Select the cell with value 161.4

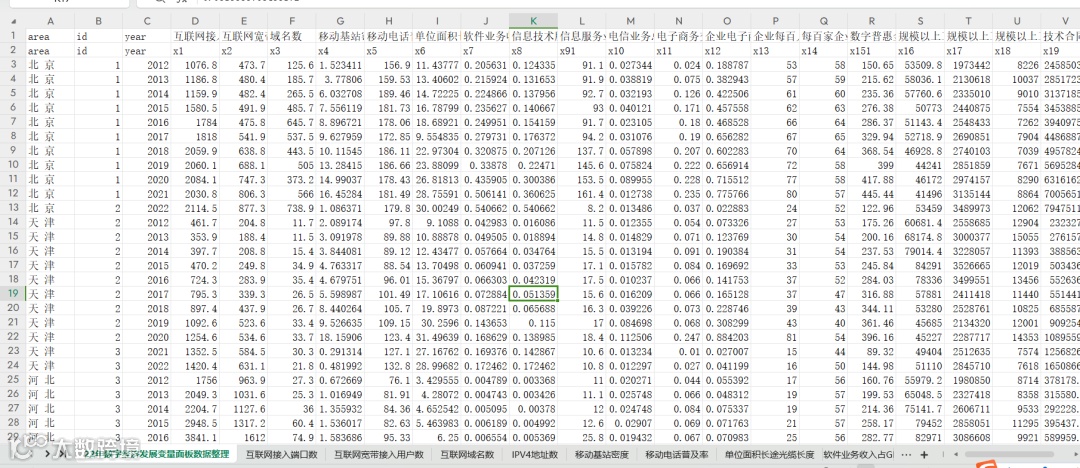tap(582, 194)
